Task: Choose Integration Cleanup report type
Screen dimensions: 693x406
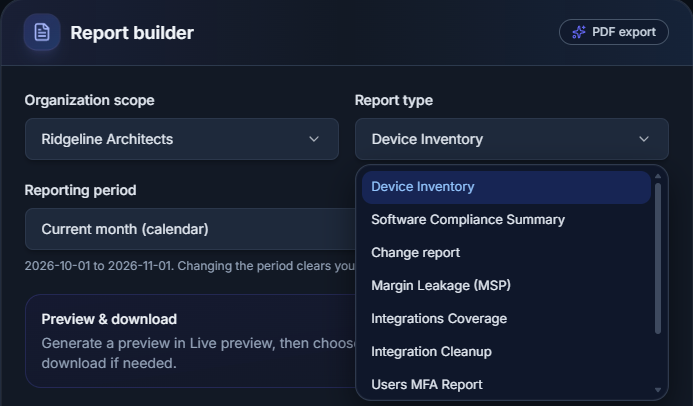Action: 506,352
